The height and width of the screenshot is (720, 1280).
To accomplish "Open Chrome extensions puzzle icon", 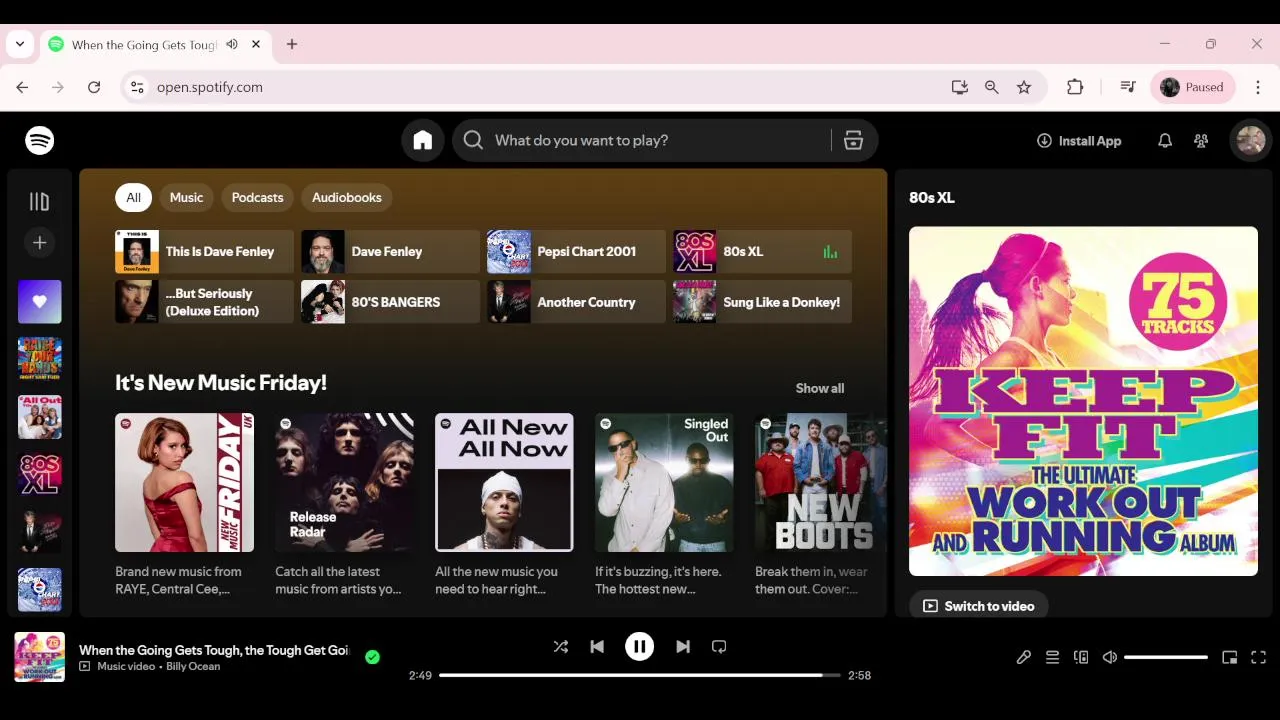I will pyautogui.click(x=1075, y=87).
